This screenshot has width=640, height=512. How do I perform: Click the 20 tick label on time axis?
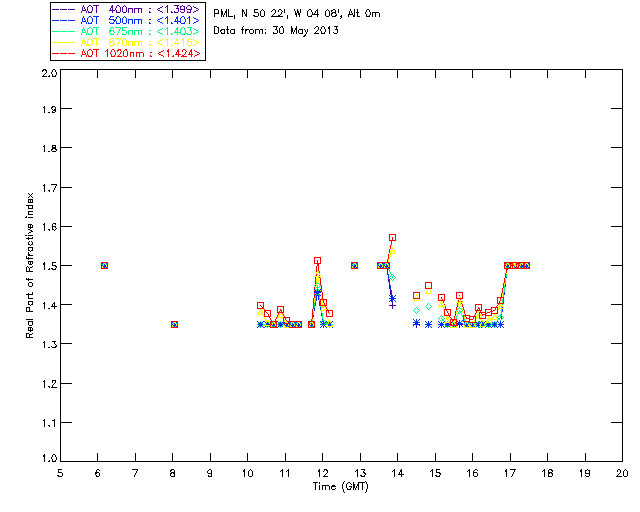622,473
